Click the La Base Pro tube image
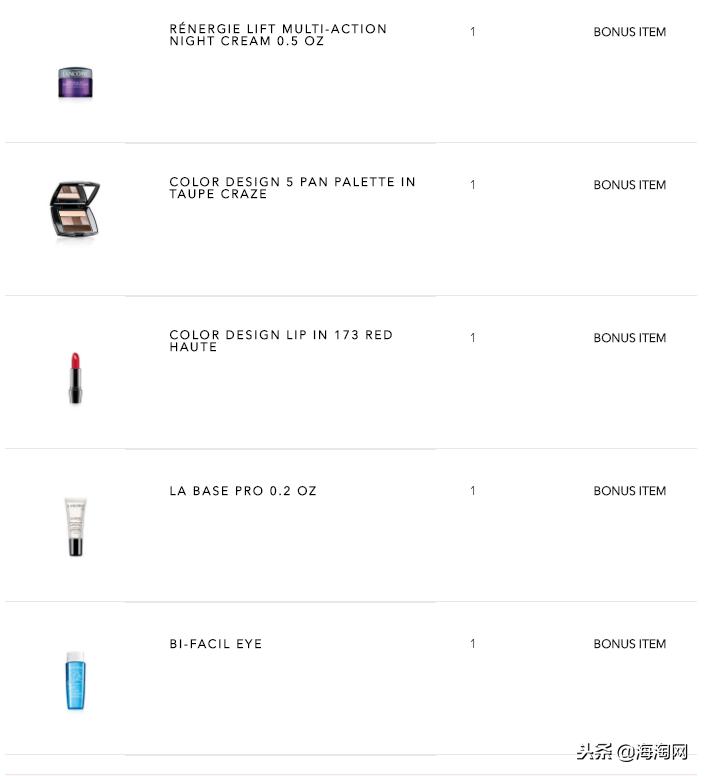The image size is (704, 776). [75, 525]
